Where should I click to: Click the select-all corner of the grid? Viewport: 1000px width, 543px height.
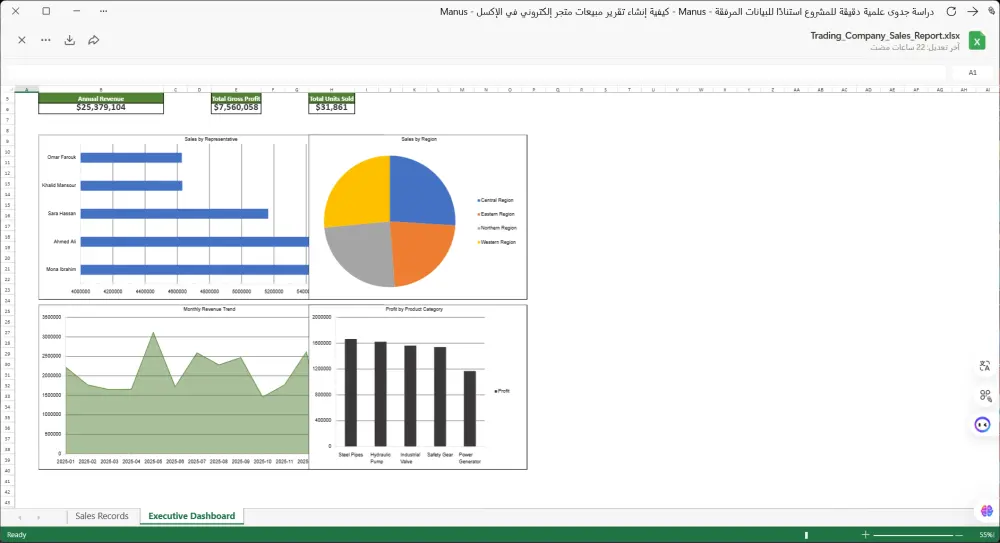[x=7, y=89]
